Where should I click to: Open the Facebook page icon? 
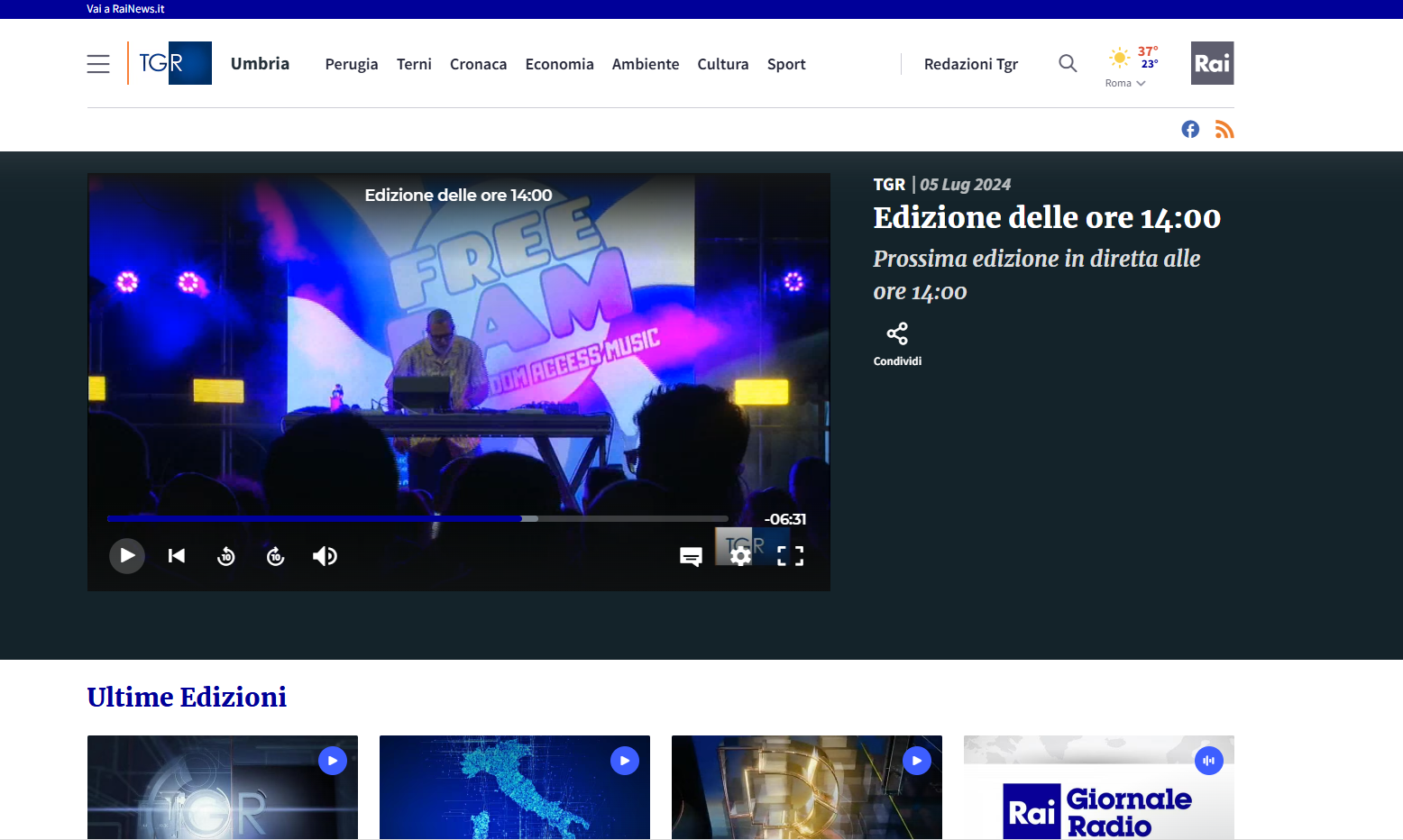coord(1190,130)
